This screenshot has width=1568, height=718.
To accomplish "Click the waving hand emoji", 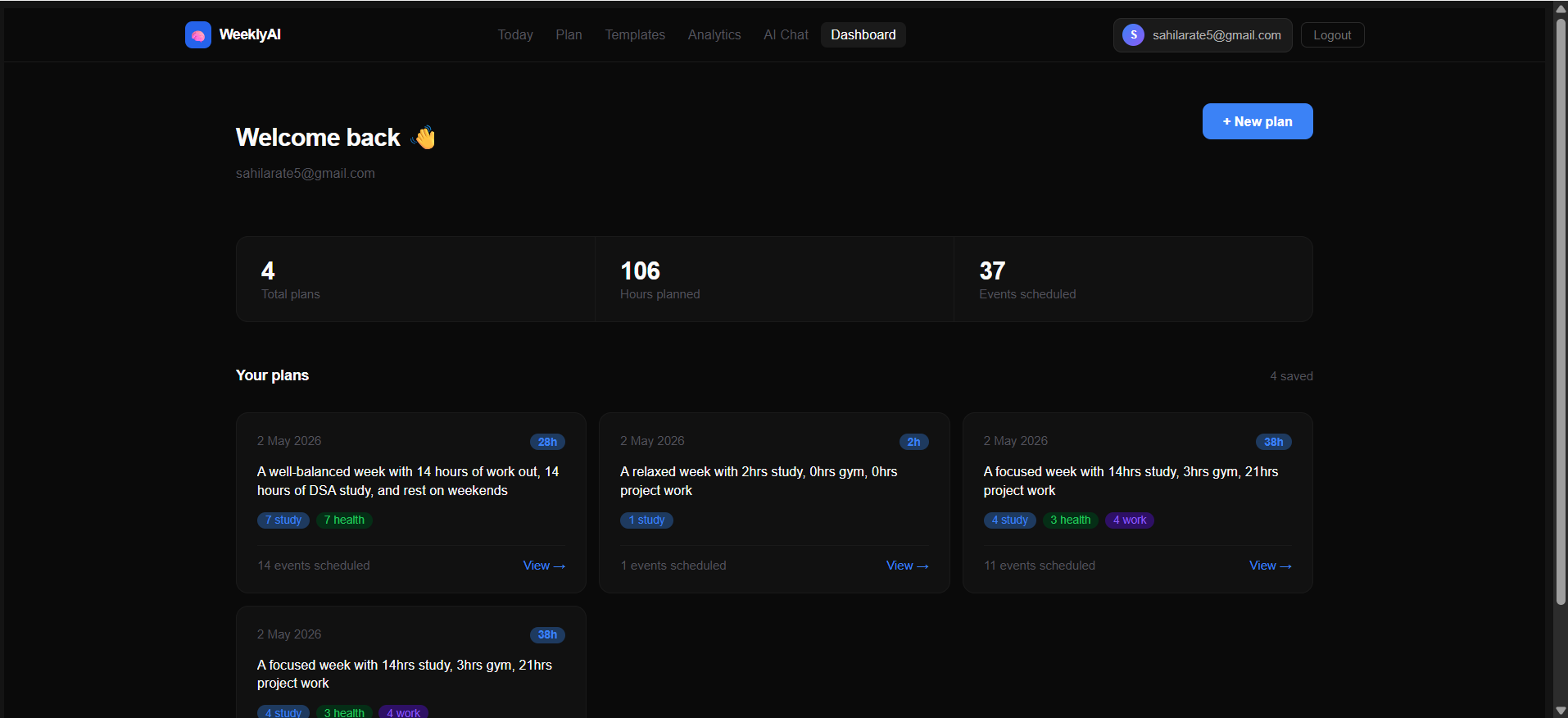I will click(x=424, y=137).
